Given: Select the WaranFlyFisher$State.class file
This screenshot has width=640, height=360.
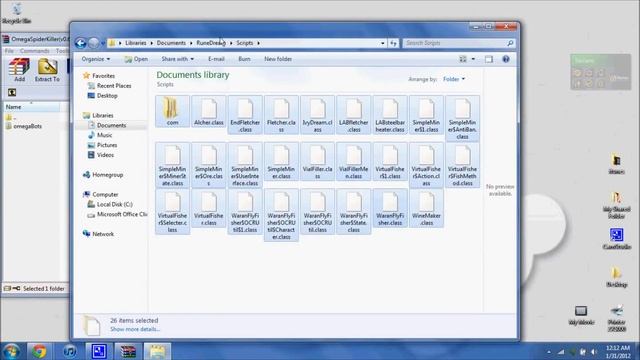Looking at the screenshot, I should 354,211.
